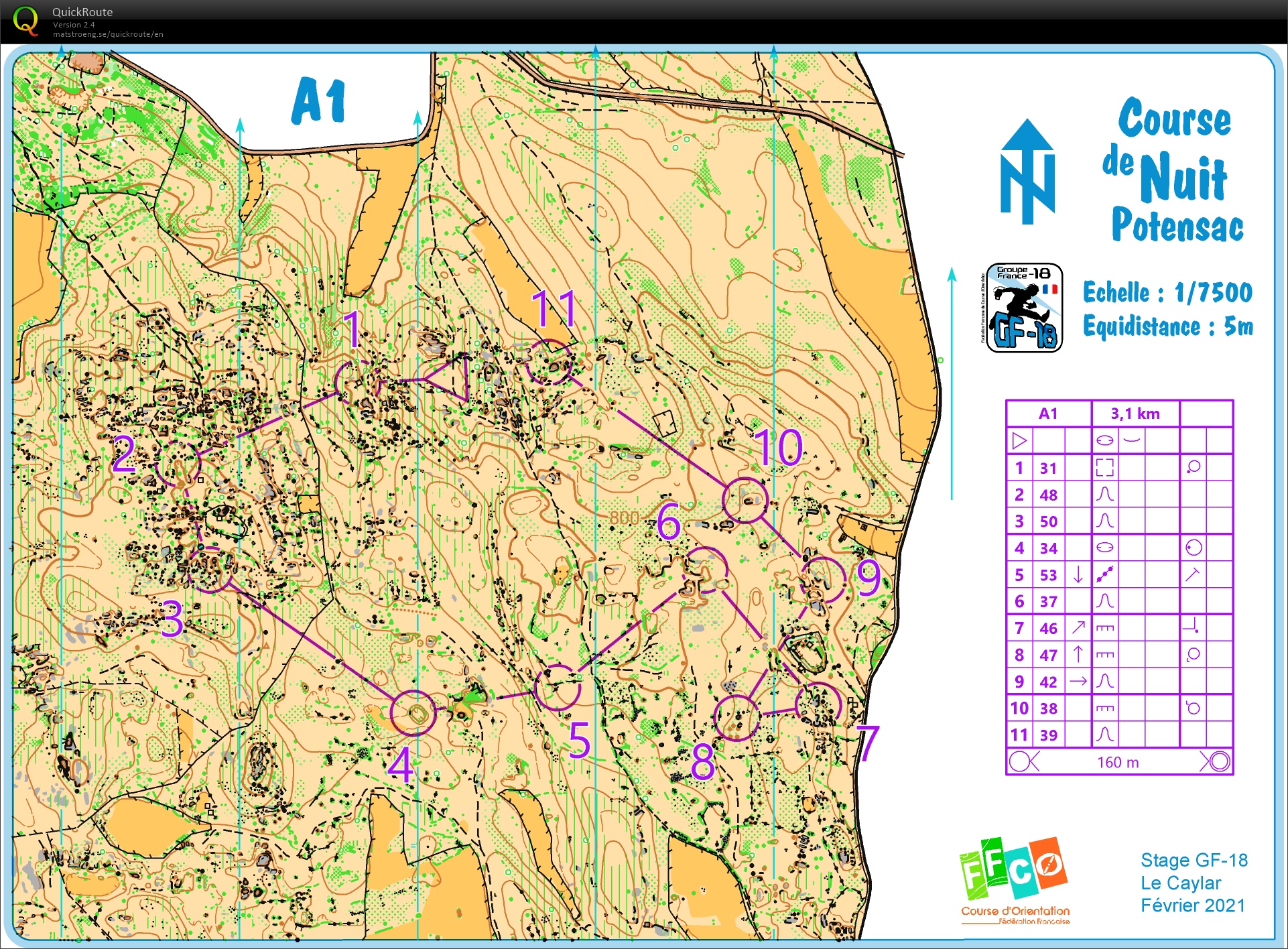Click the 800 contour elevation label
Image resolution: width=1288 pixels, height=949 pixels.
pos(624,517)
